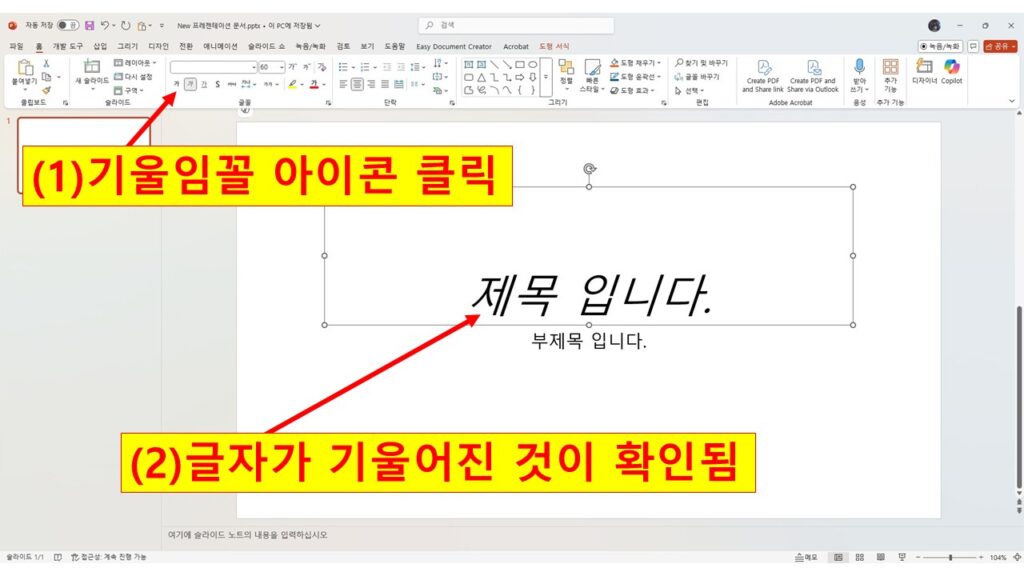The image size is (1024, 576).
Task: Click the Slide Show icon in status bar
Action: pos(902,557)
